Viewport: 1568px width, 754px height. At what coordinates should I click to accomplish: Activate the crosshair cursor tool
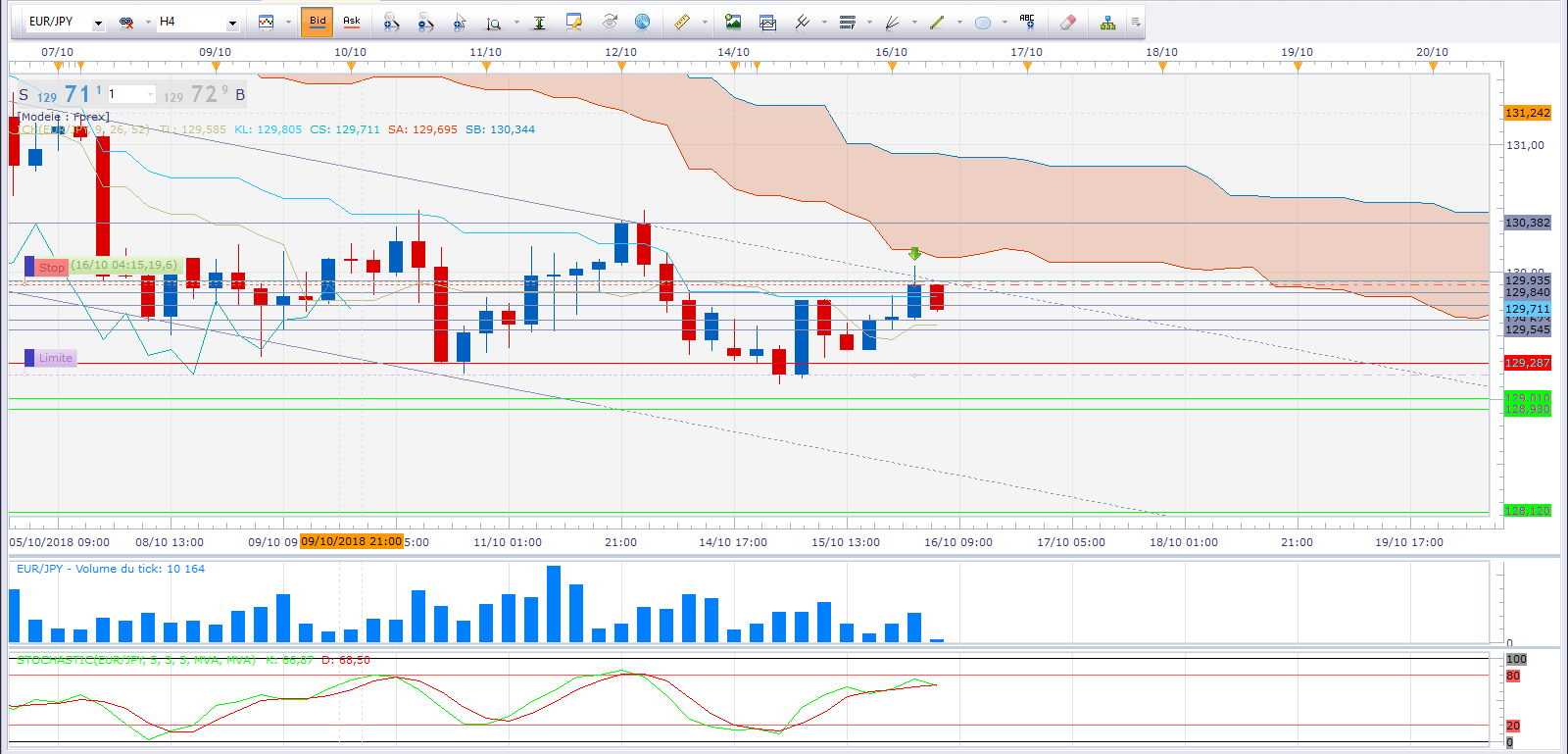(460, 22)
